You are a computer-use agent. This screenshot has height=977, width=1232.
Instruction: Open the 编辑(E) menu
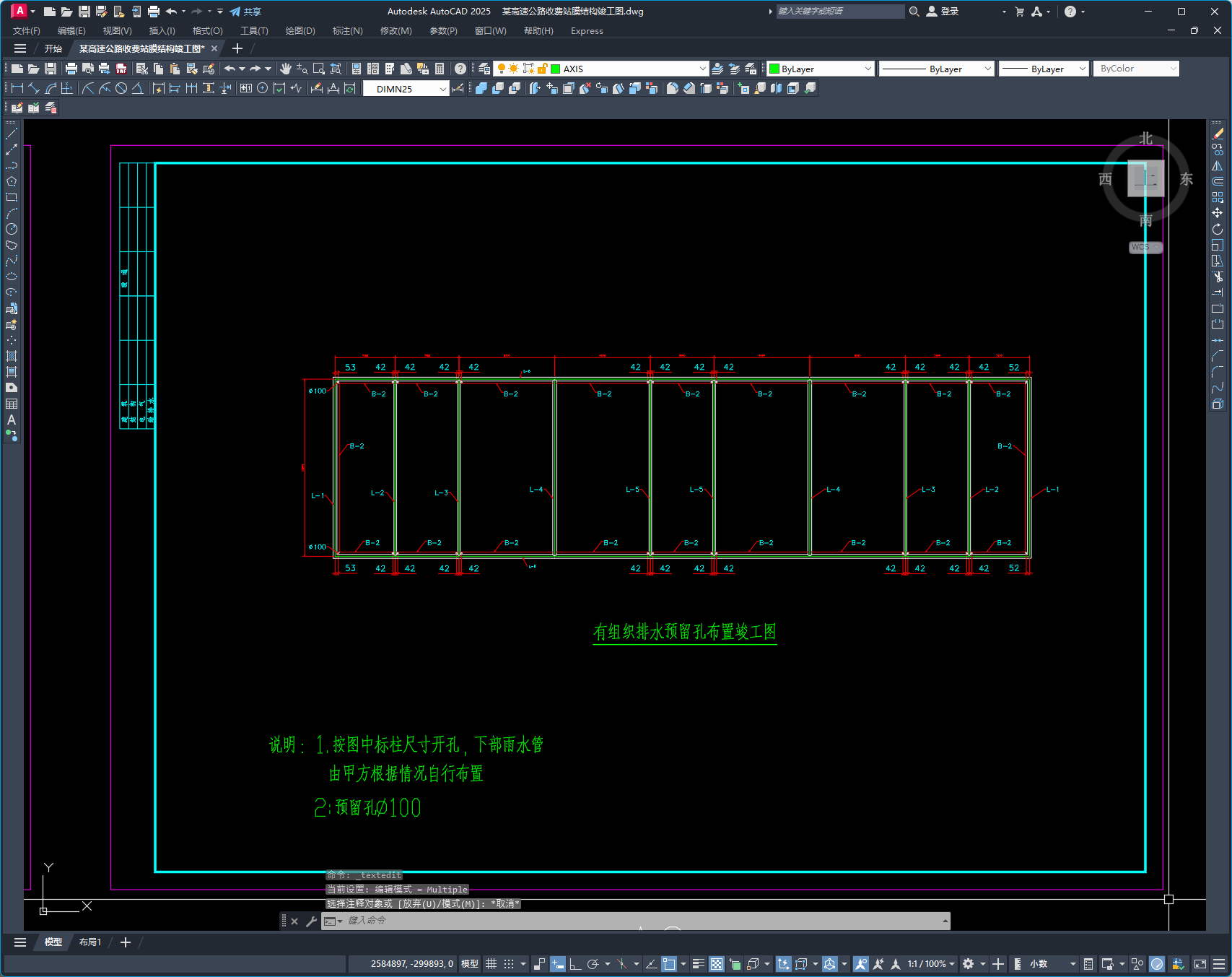[71, 31]
